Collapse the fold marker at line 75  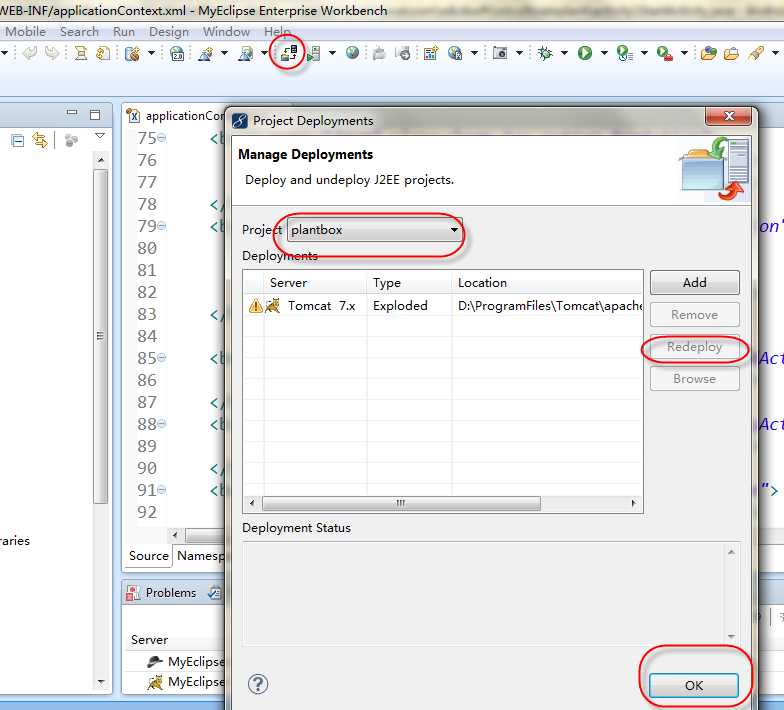pyautogui.click(x=162, y=138)
